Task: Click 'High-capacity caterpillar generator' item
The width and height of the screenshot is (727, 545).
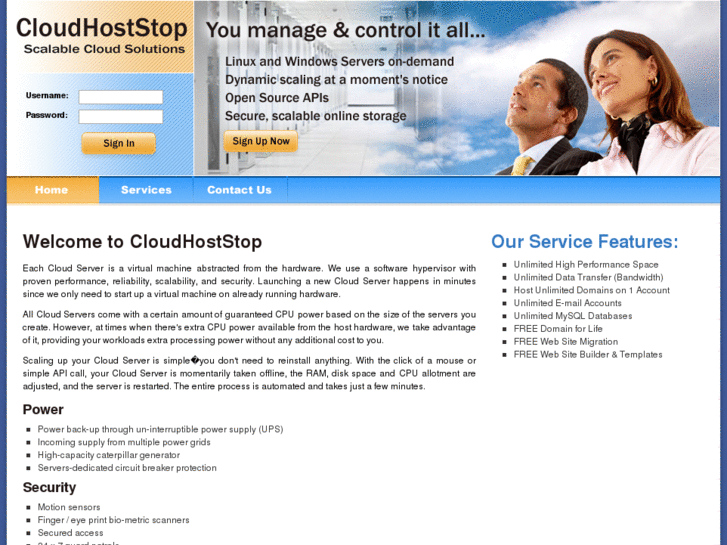Action: 108,455
